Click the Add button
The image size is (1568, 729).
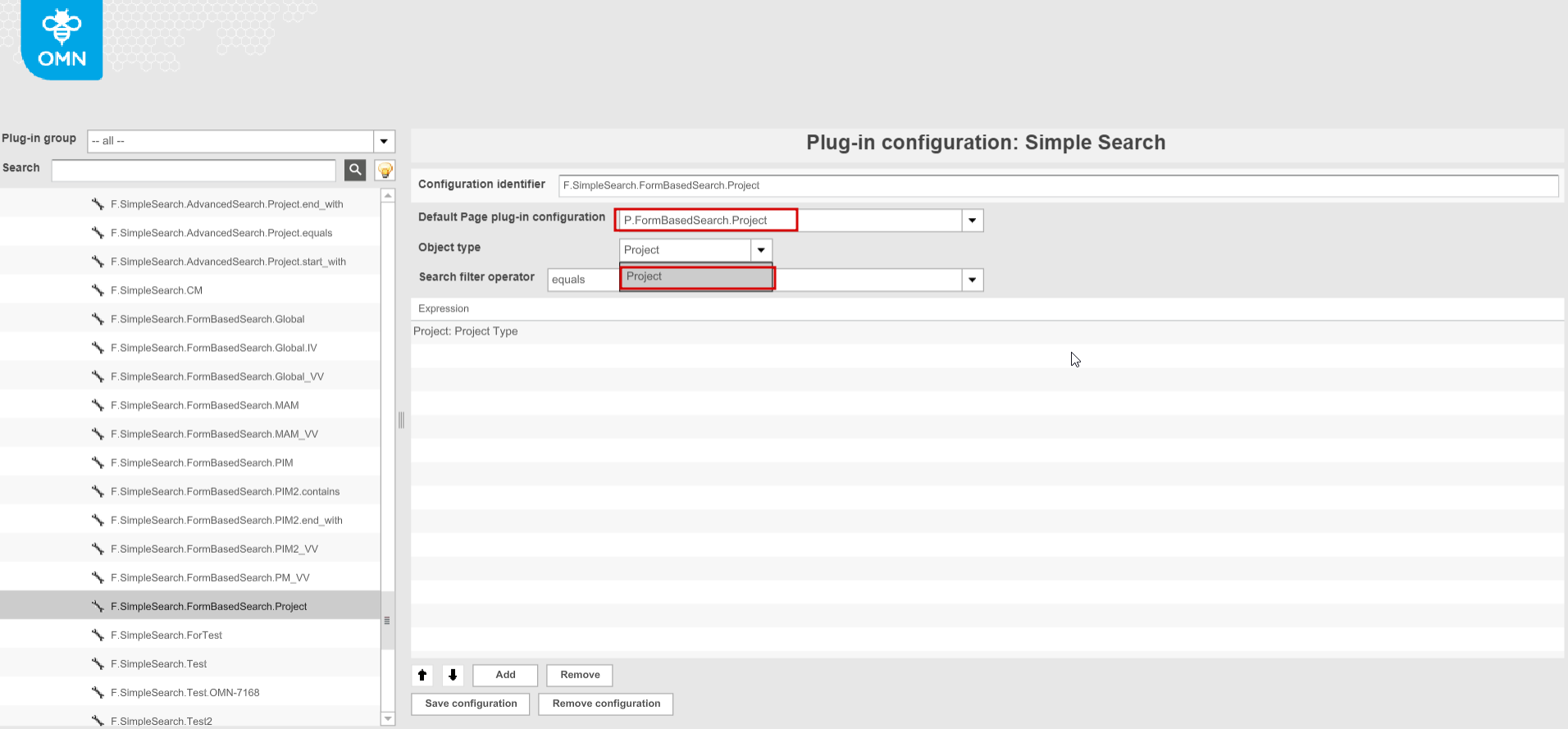click(505, 675)
